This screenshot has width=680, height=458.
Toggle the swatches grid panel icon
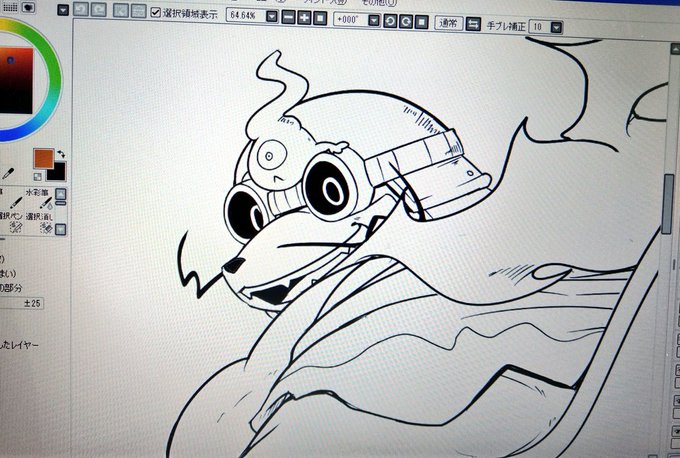coord(10,7)
